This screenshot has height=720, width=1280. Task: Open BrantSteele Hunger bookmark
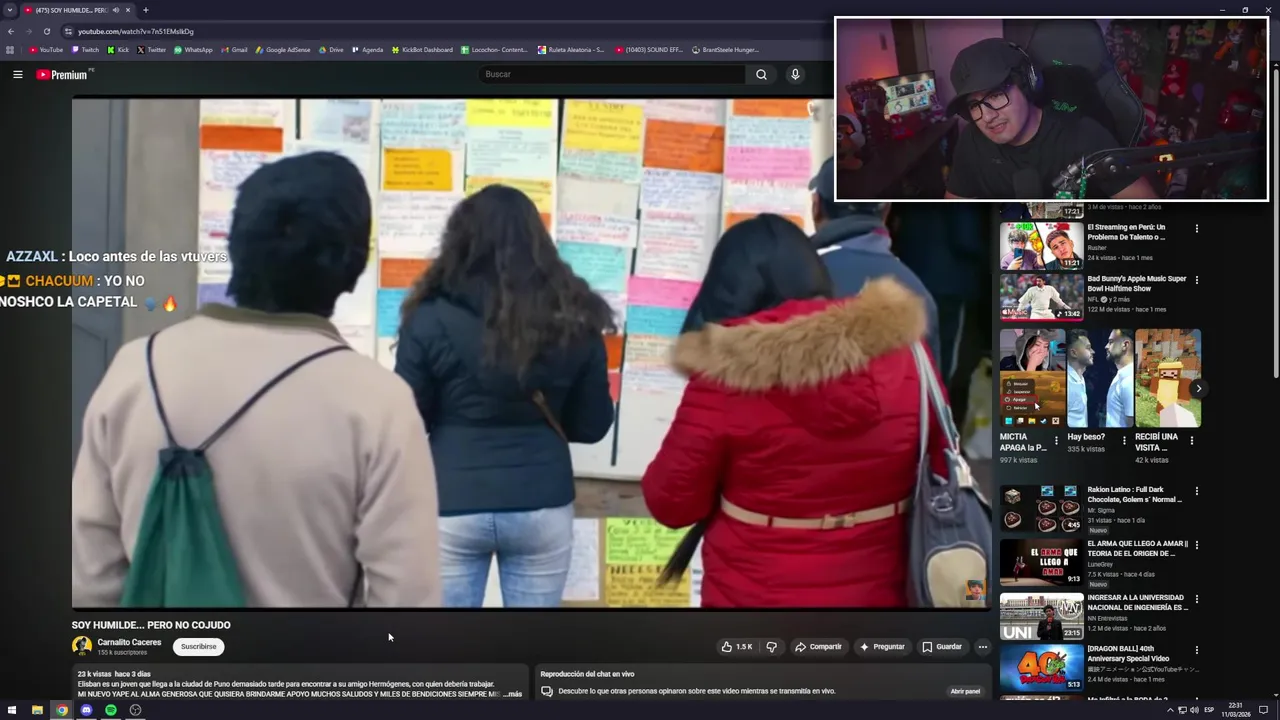pos(725,49)
